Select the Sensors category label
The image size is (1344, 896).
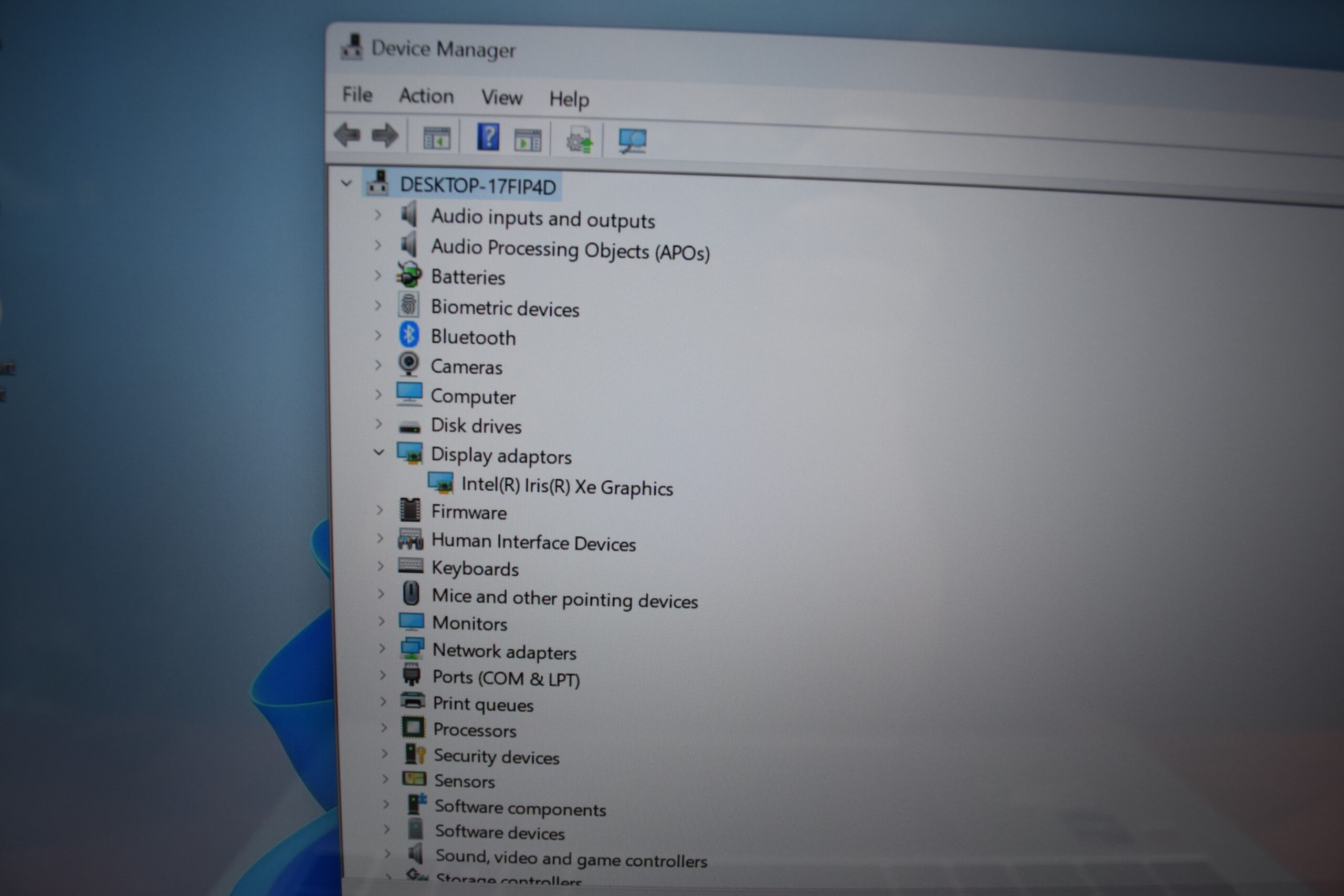pos(465,781)
